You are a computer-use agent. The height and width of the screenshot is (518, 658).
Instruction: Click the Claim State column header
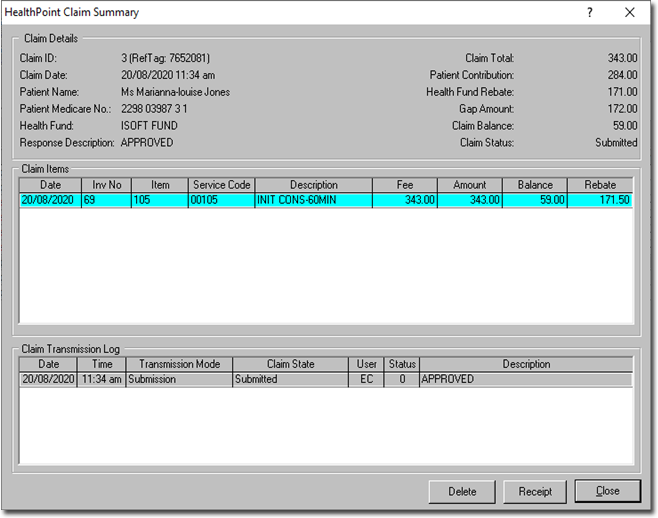(290, 364)
